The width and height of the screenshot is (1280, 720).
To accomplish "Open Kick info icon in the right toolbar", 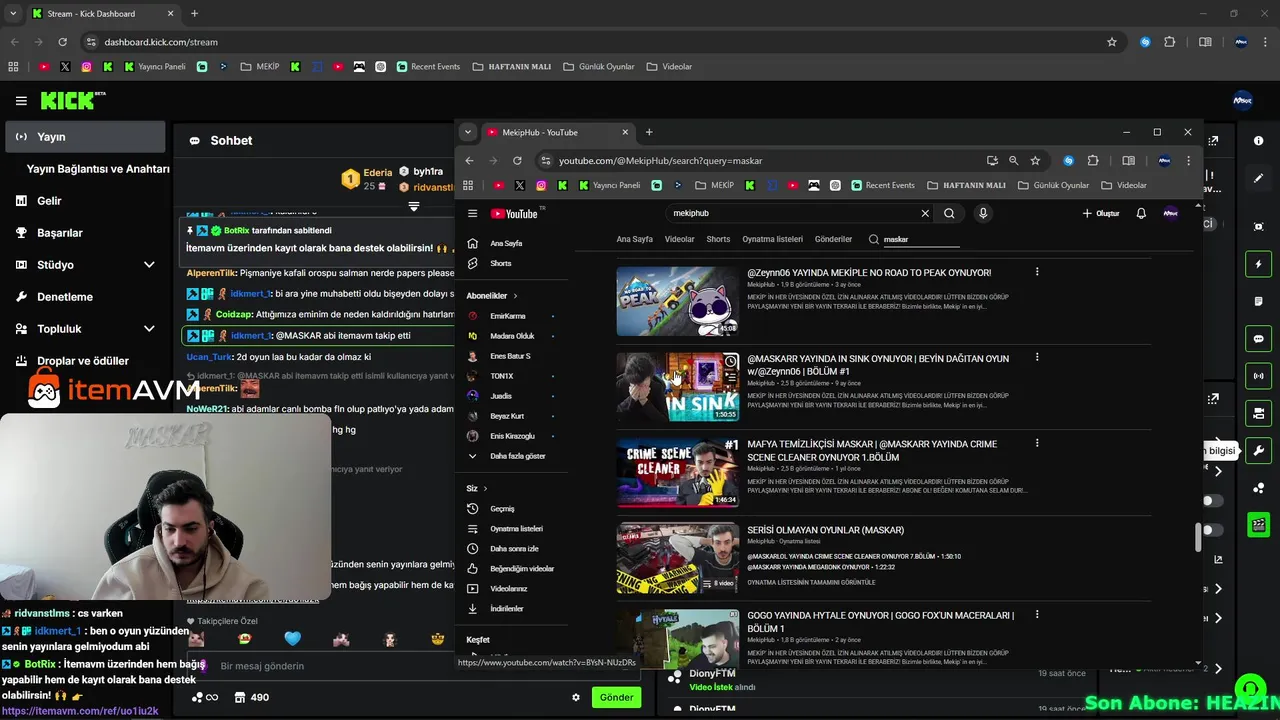I will (x=1259, y=141).
